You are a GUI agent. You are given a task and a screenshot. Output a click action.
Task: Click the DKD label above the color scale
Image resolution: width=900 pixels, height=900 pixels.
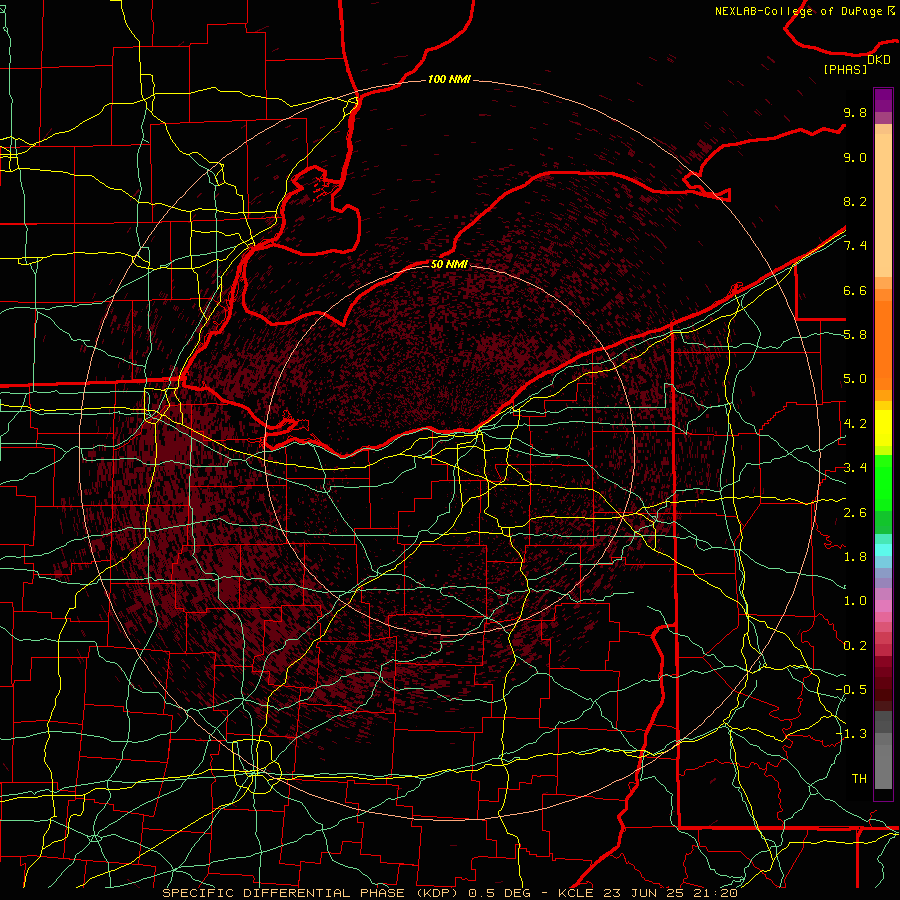pos(878,60)
